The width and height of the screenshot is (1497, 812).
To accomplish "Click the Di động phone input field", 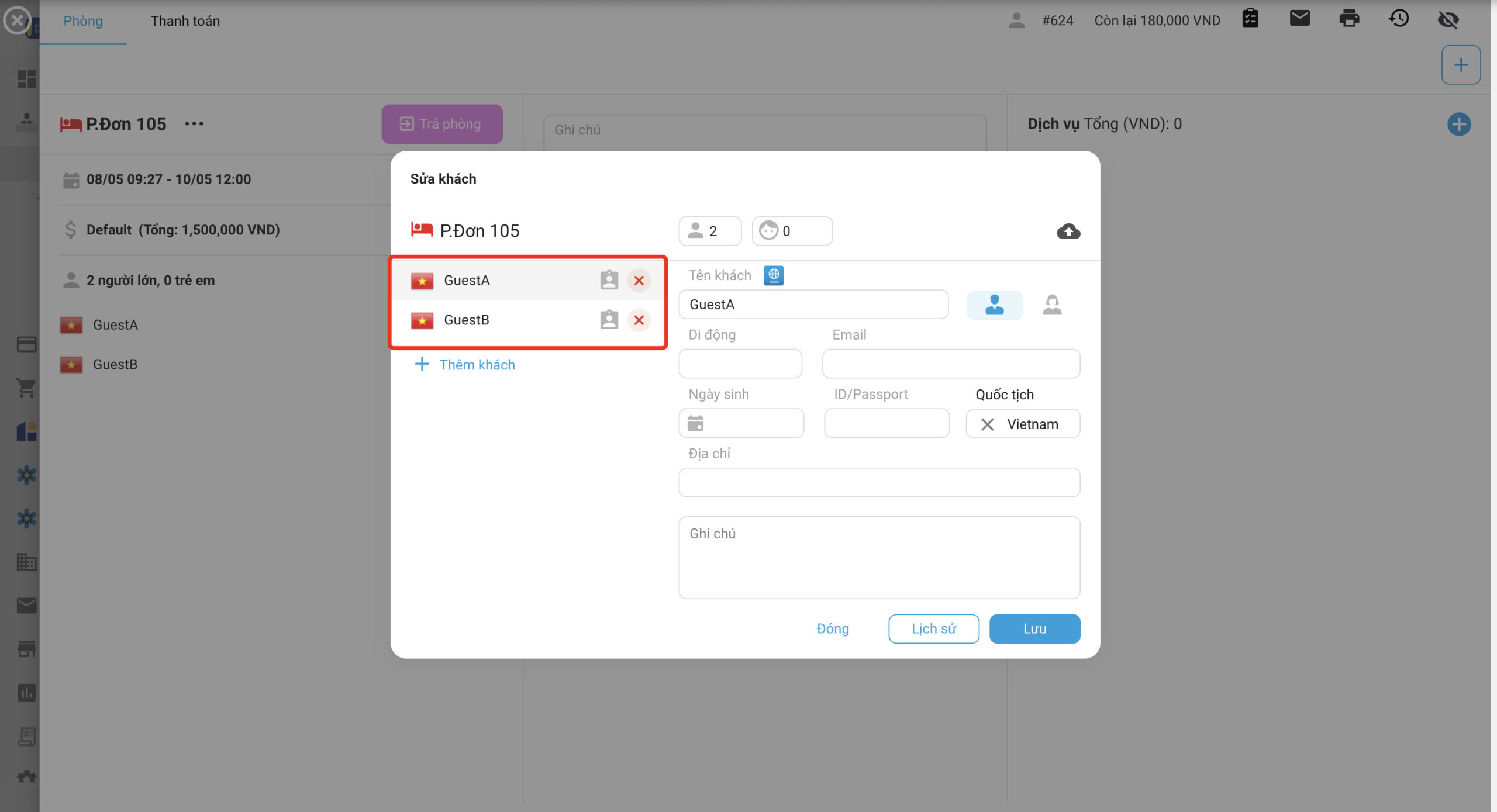I will tap(740, 364).
